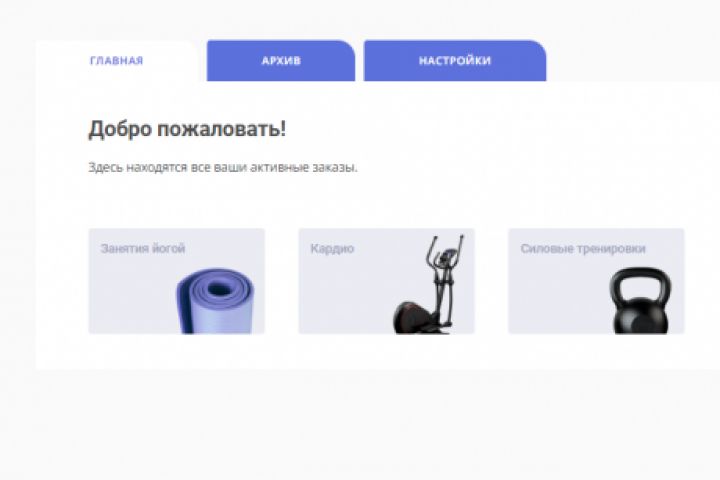This screenshot has height=480, width=720.
Task: Click the flywheel base of the elliptical trainer
Action: coord(410,318)
